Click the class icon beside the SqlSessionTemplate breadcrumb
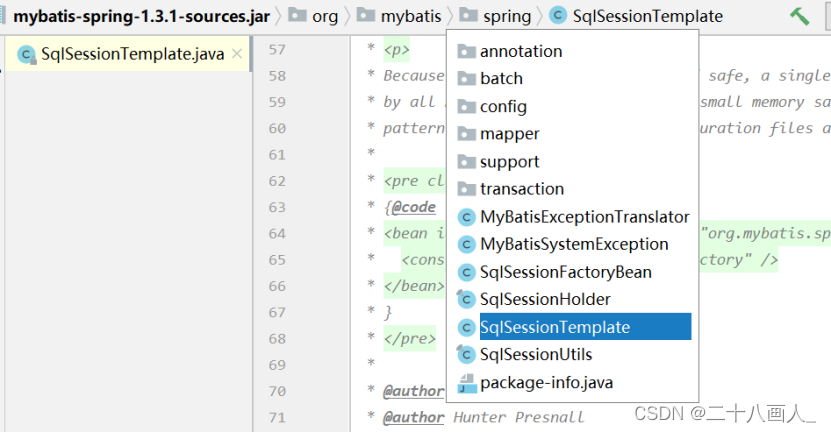Image resolution: width=831 pixels, height=433 pixels. (558, 15)
